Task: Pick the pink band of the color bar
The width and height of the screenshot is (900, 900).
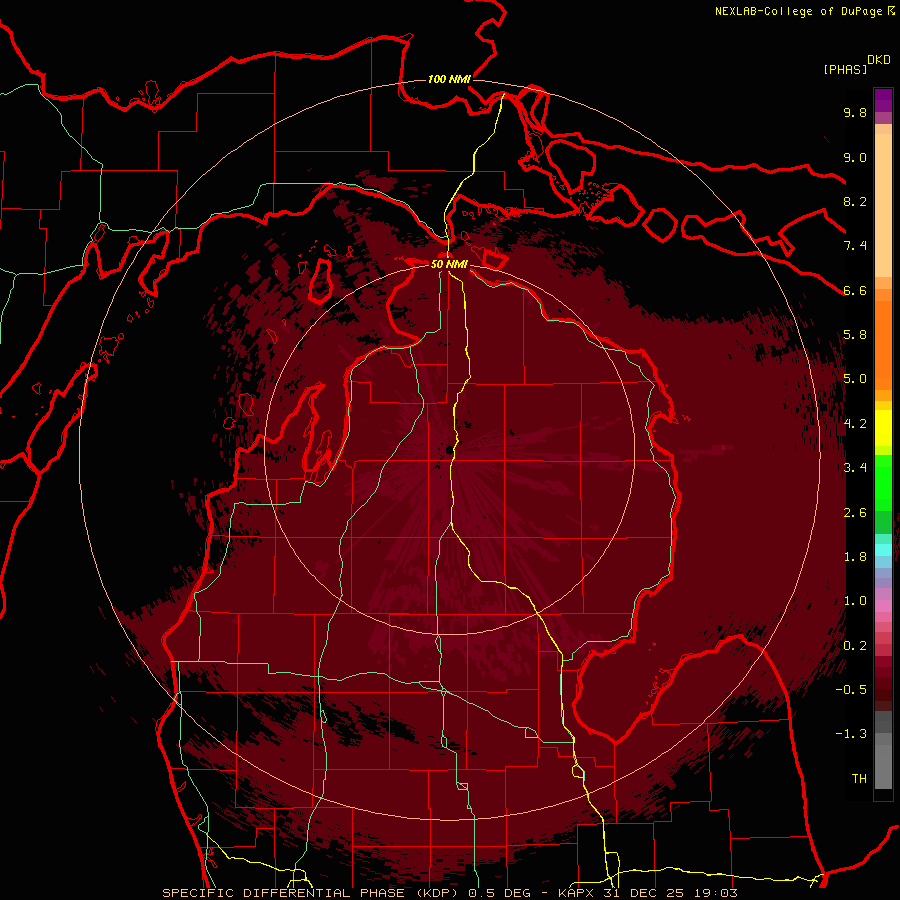Action: (x=883, y=606)
